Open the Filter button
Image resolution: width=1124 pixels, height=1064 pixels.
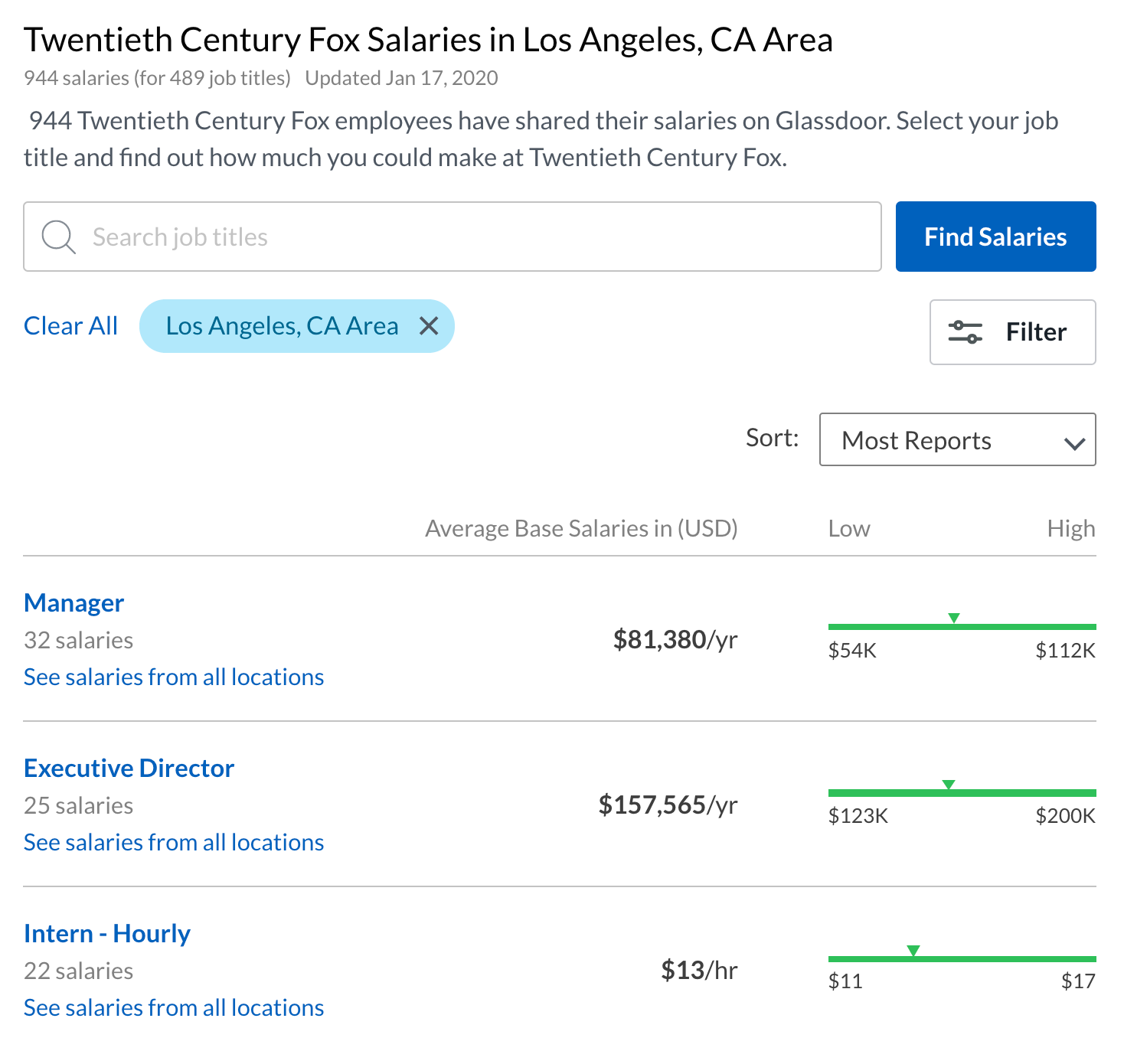pyautogui.click(x=1013, y=332)
